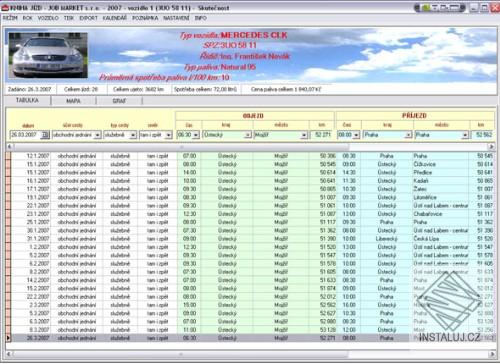Click the účel cesty column label
Image resolution: width=500 pixels, height=364 pixels.
coord(72,125)
